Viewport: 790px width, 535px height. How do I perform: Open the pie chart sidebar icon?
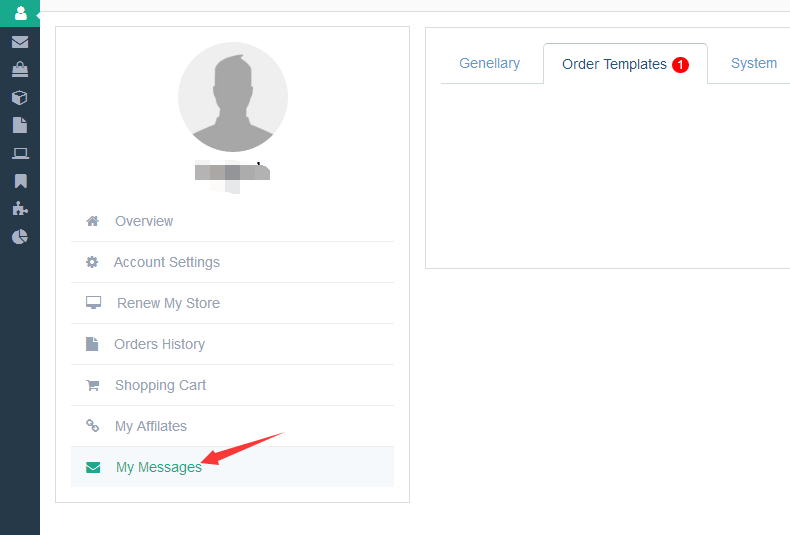(20, 237)
